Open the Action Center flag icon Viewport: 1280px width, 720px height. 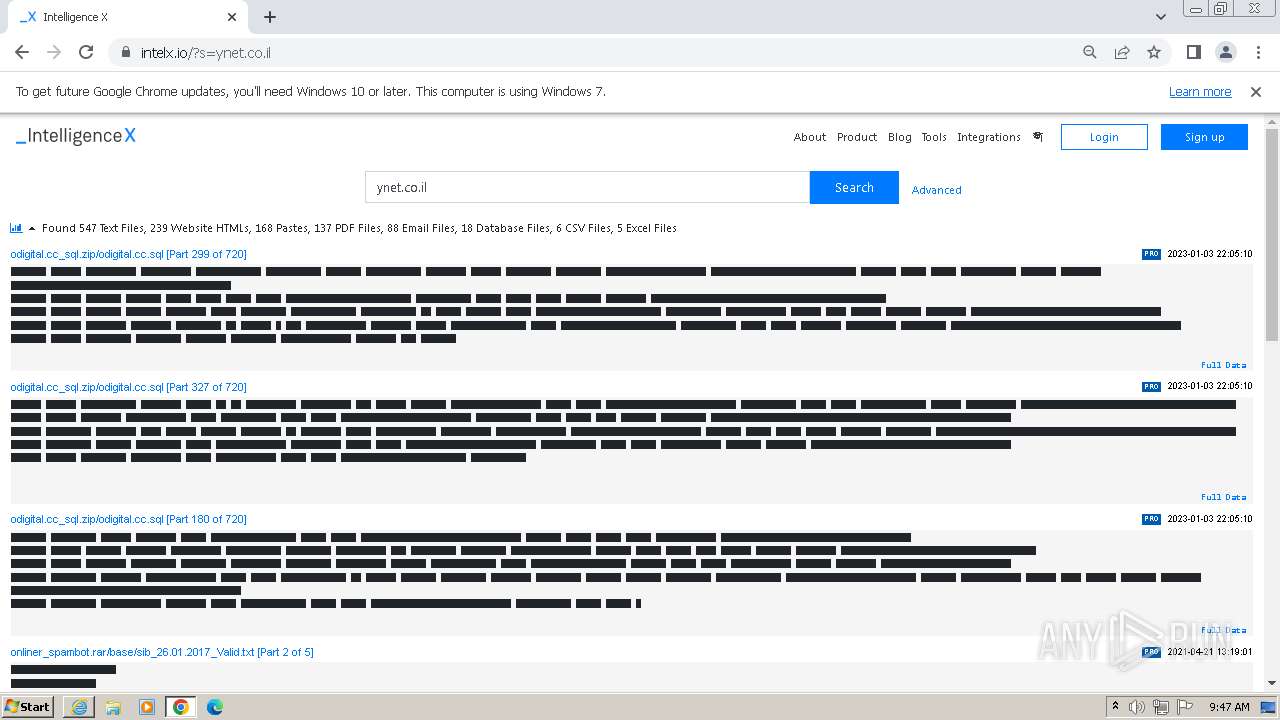[1185, 707]
